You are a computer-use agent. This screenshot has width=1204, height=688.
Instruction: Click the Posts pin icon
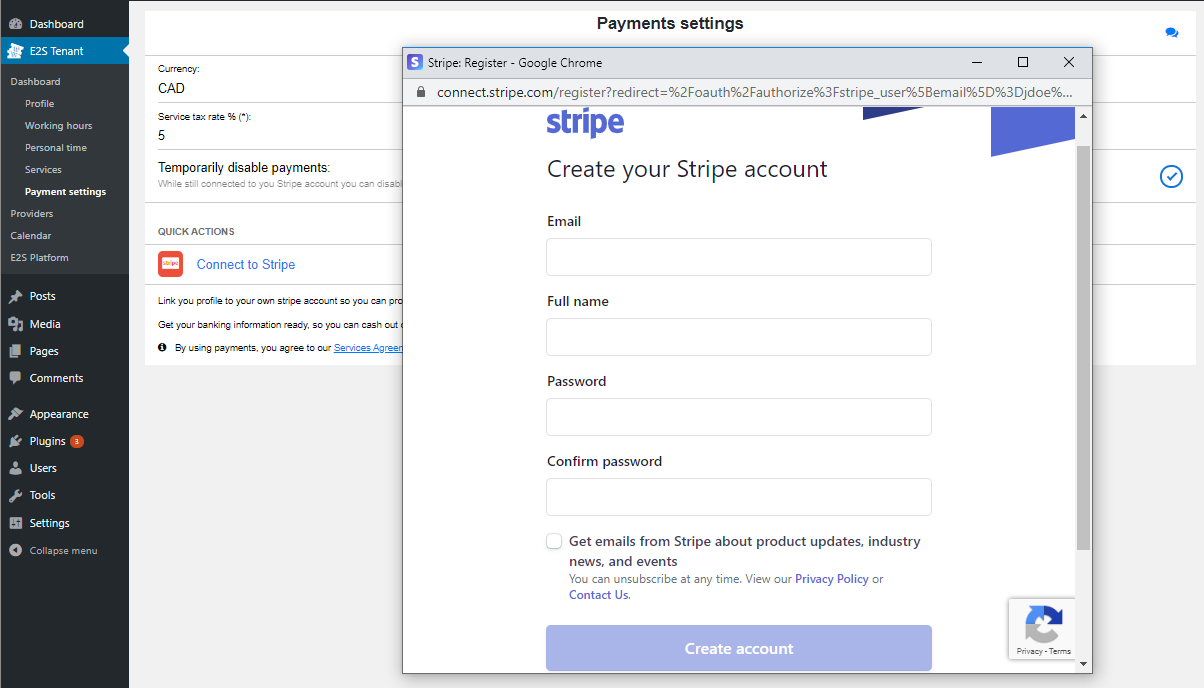(x=15, y=297)
